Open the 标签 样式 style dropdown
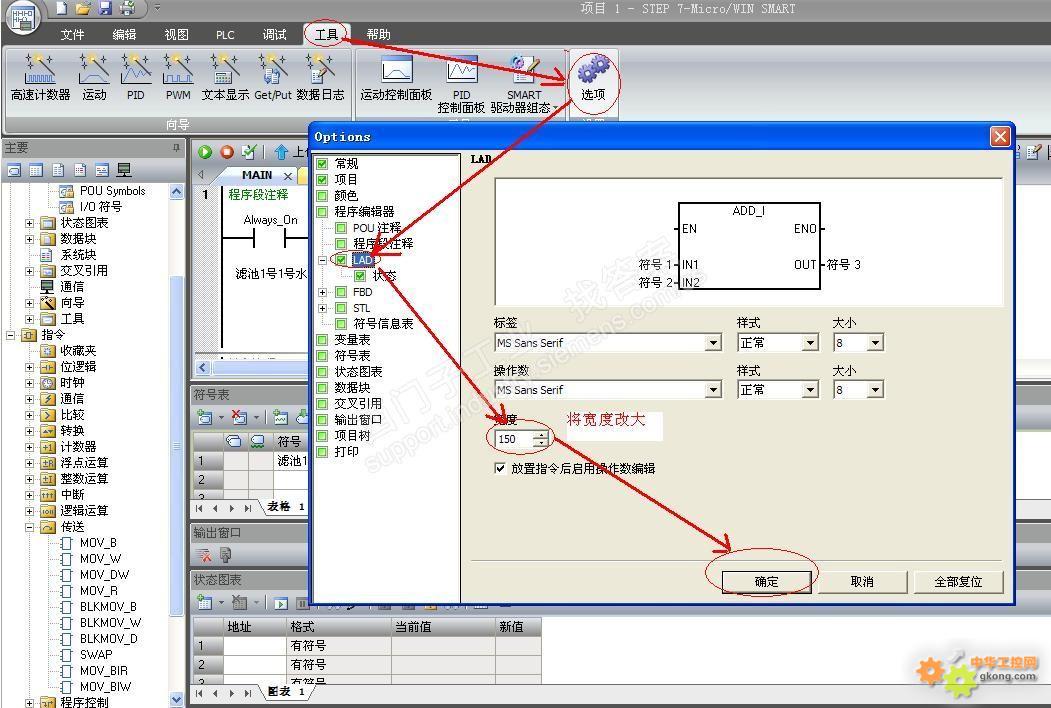The image size is (1051, 708). (810, 343)
